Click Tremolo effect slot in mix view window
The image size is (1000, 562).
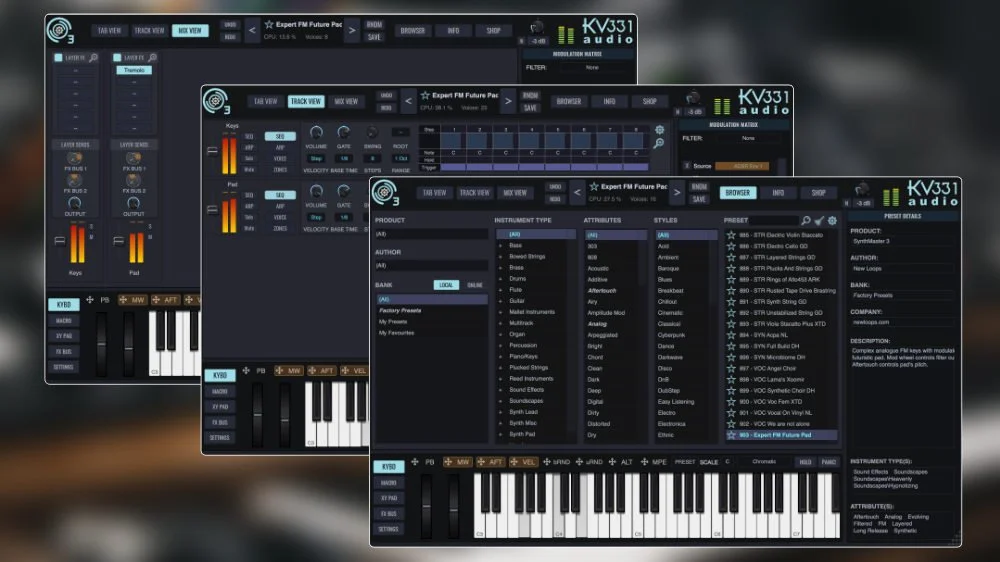click(x=134, y=70)
